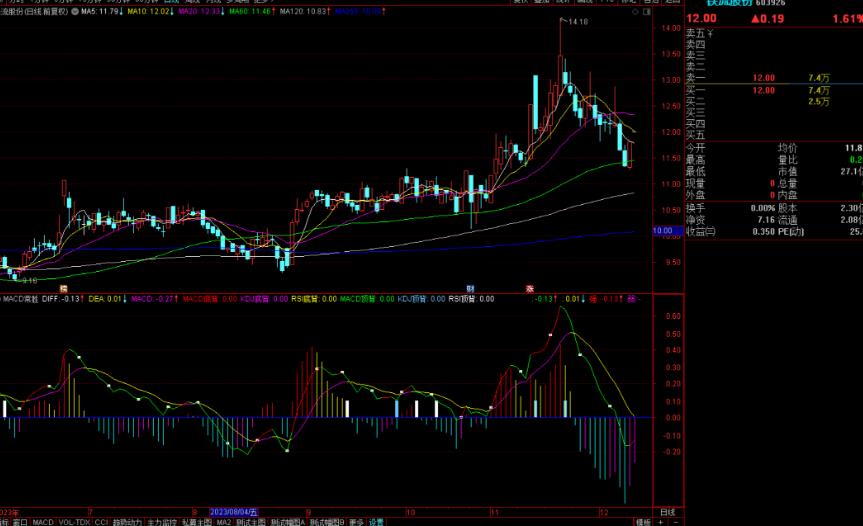Click the round icon before MA5 label

point(75,11)
